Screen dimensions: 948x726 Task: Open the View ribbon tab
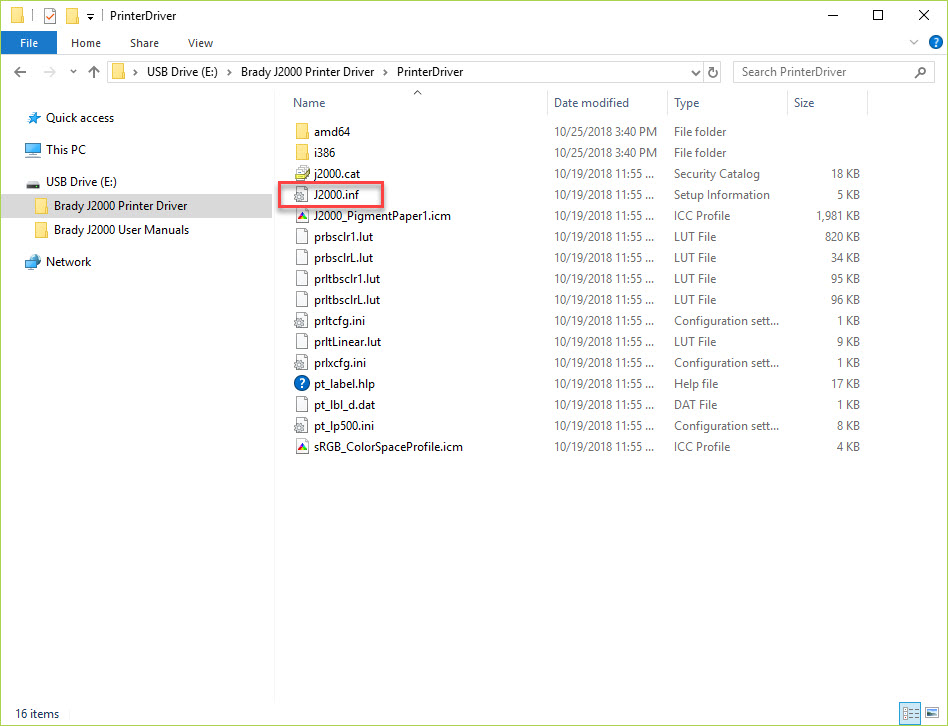(x=200, y=43)
